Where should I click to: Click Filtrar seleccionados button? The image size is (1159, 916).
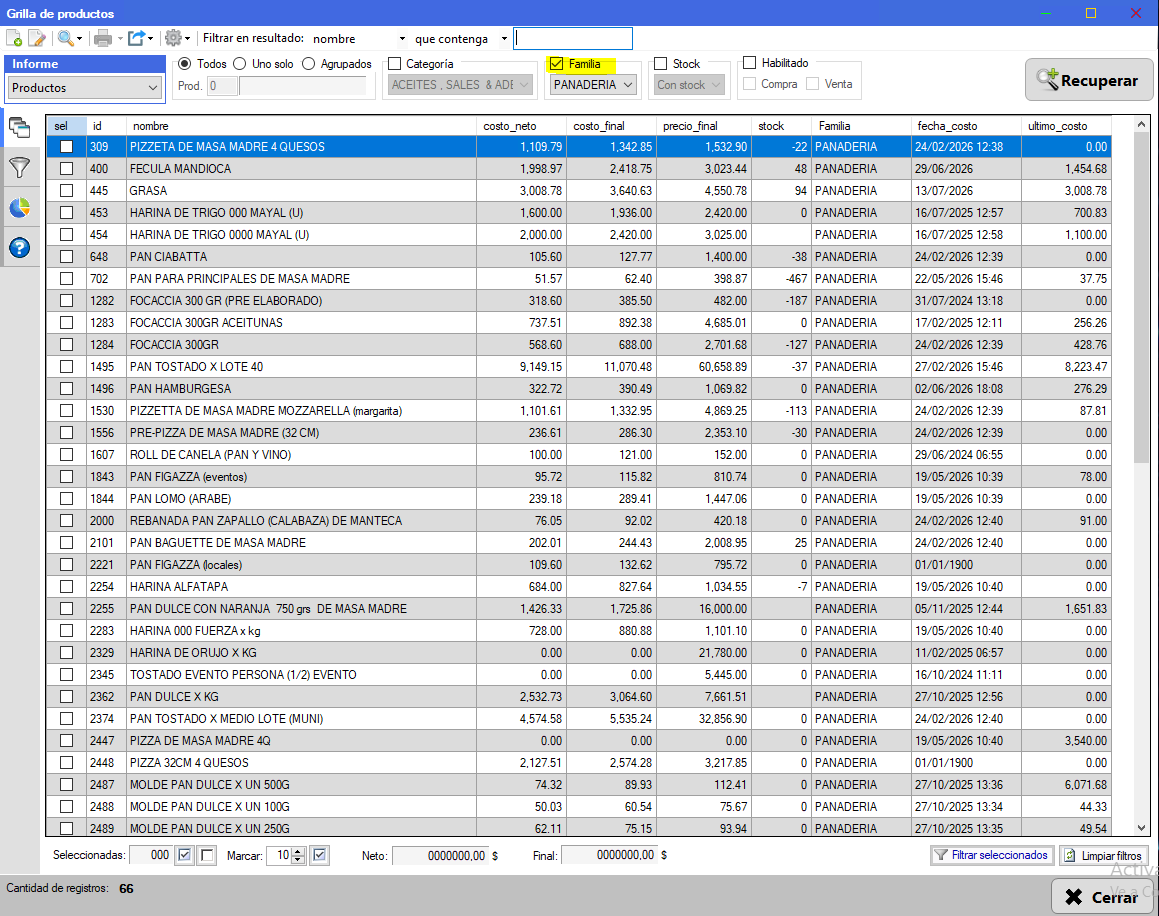(x=991, y=855)
